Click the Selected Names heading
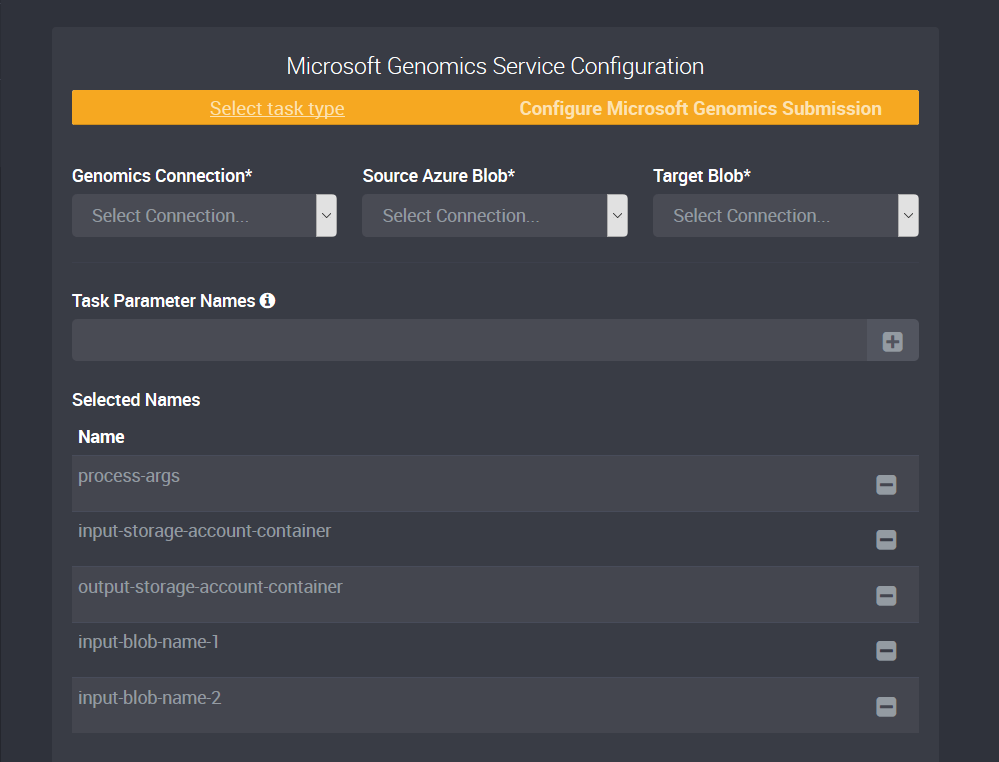Viewport: 999px width, 762px height. click(x=136, y=400)
